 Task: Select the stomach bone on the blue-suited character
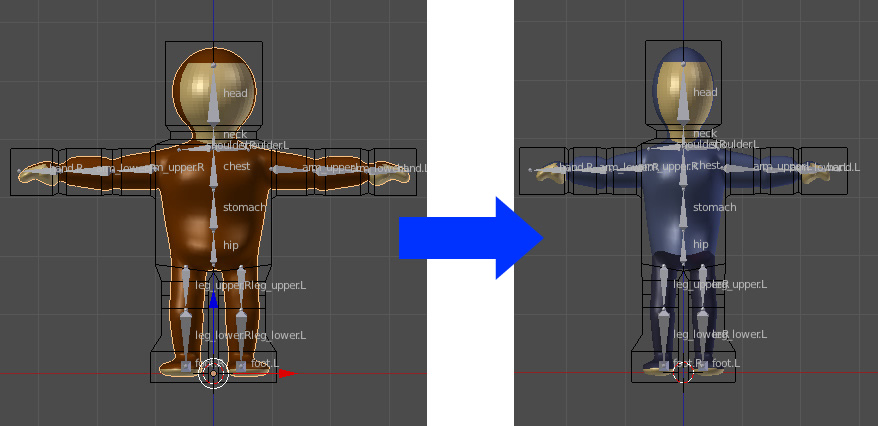pos(683,212)
